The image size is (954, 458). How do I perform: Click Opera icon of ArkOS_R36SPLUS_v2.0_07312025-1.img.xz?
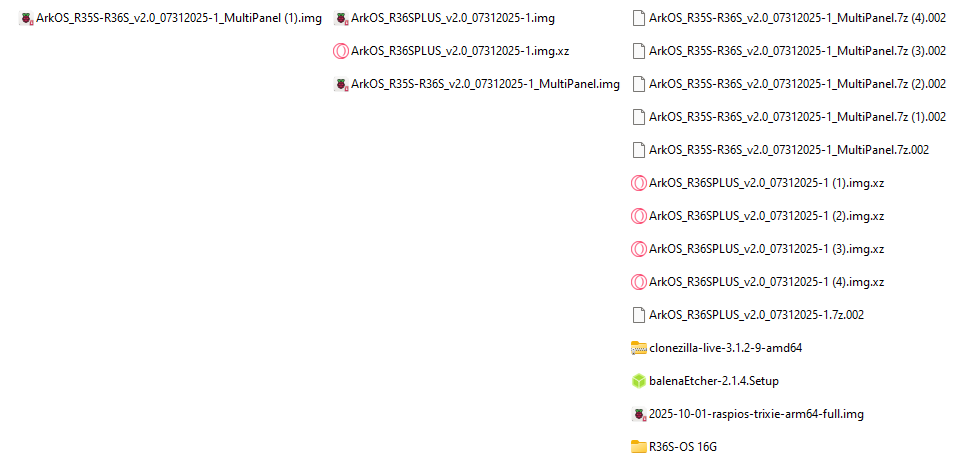pos(341,52)
